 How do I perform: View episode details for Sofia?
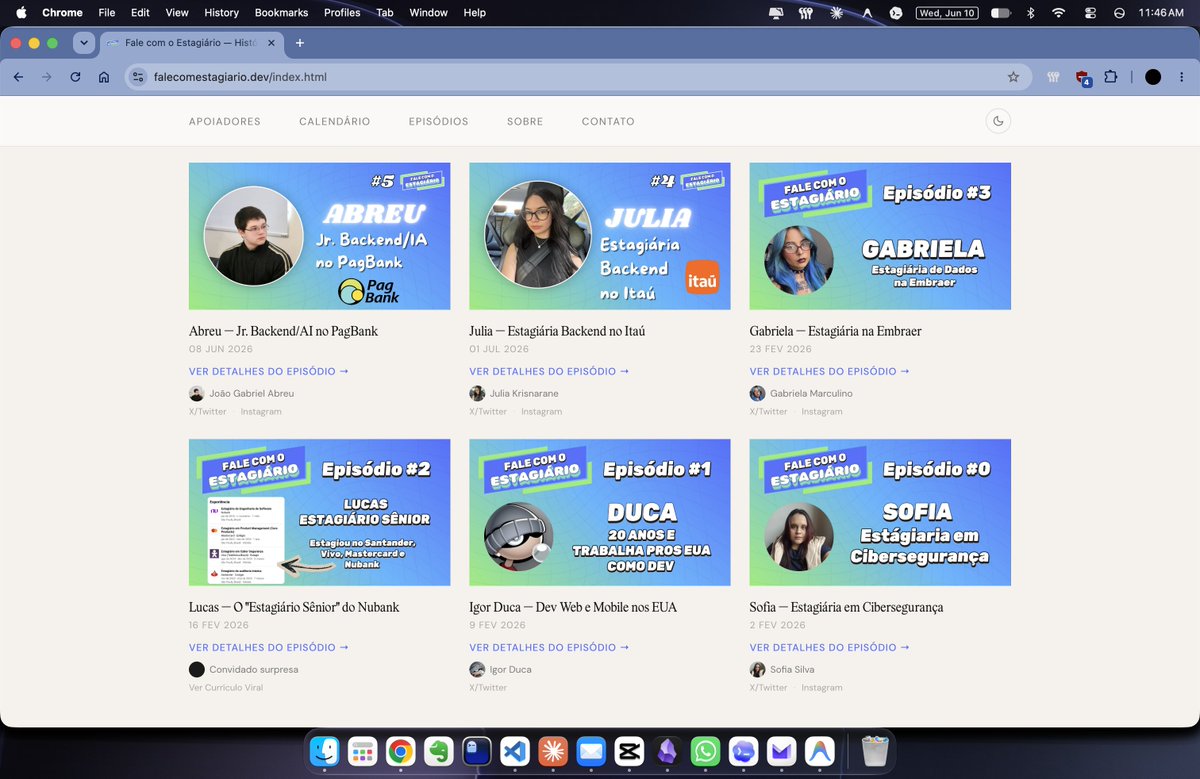tap(830, 647)
